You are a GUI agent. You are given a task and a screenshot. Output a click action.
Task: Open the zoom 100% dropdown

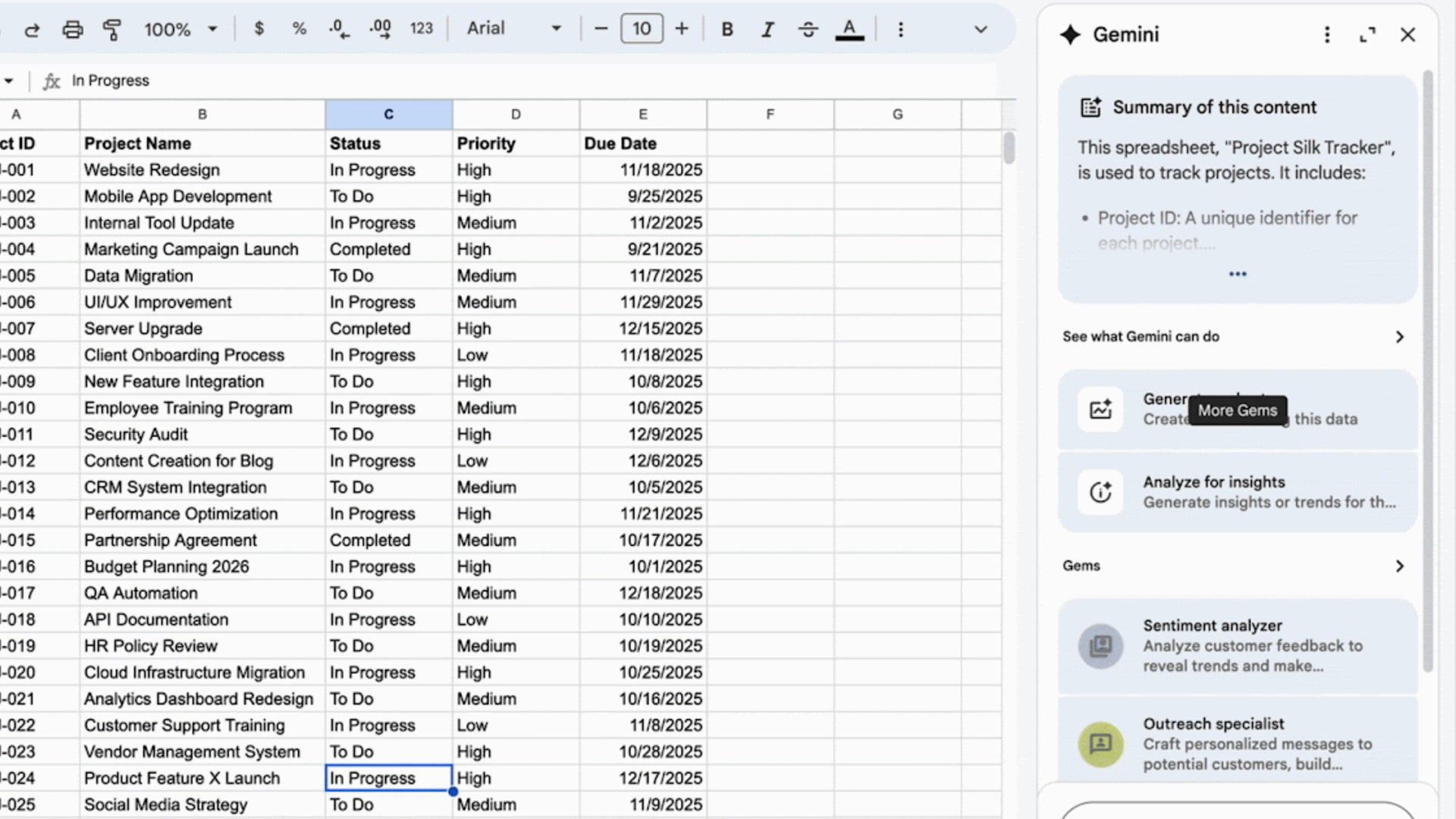click(x=180, y=30)
